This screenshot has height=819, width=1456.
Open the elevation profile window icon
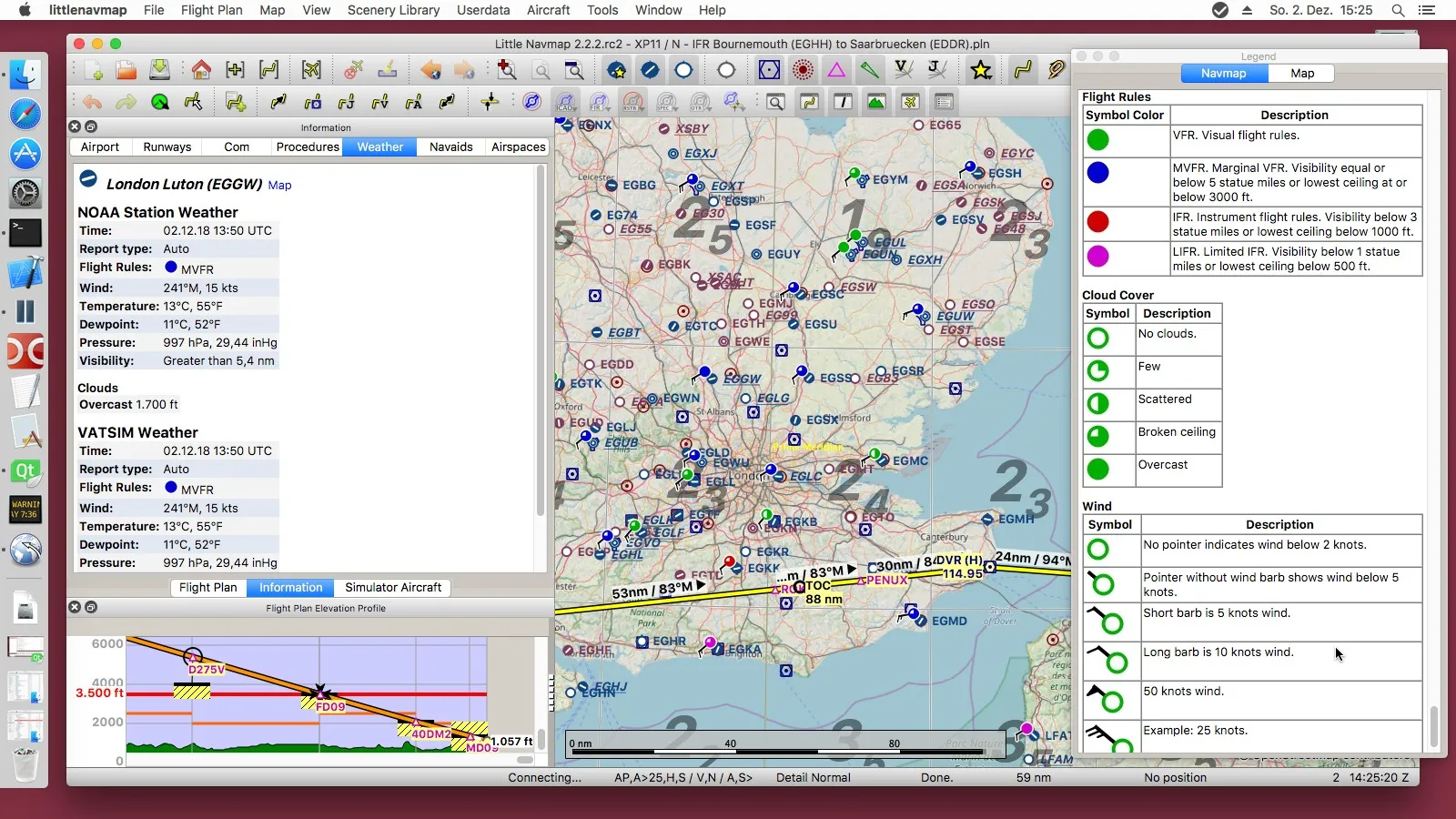[876, 102]
